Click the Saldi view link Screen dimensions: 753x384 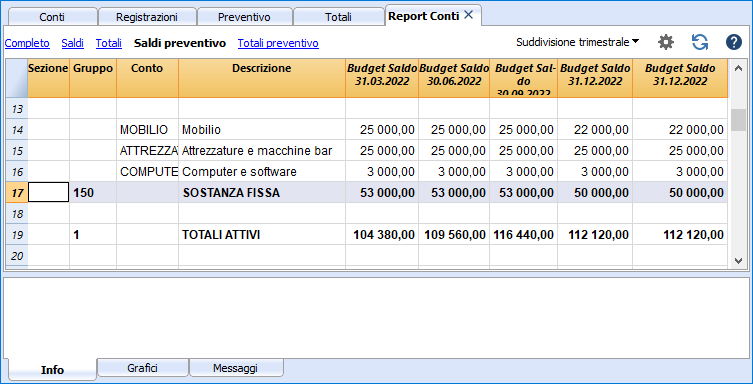pos(73,43)
